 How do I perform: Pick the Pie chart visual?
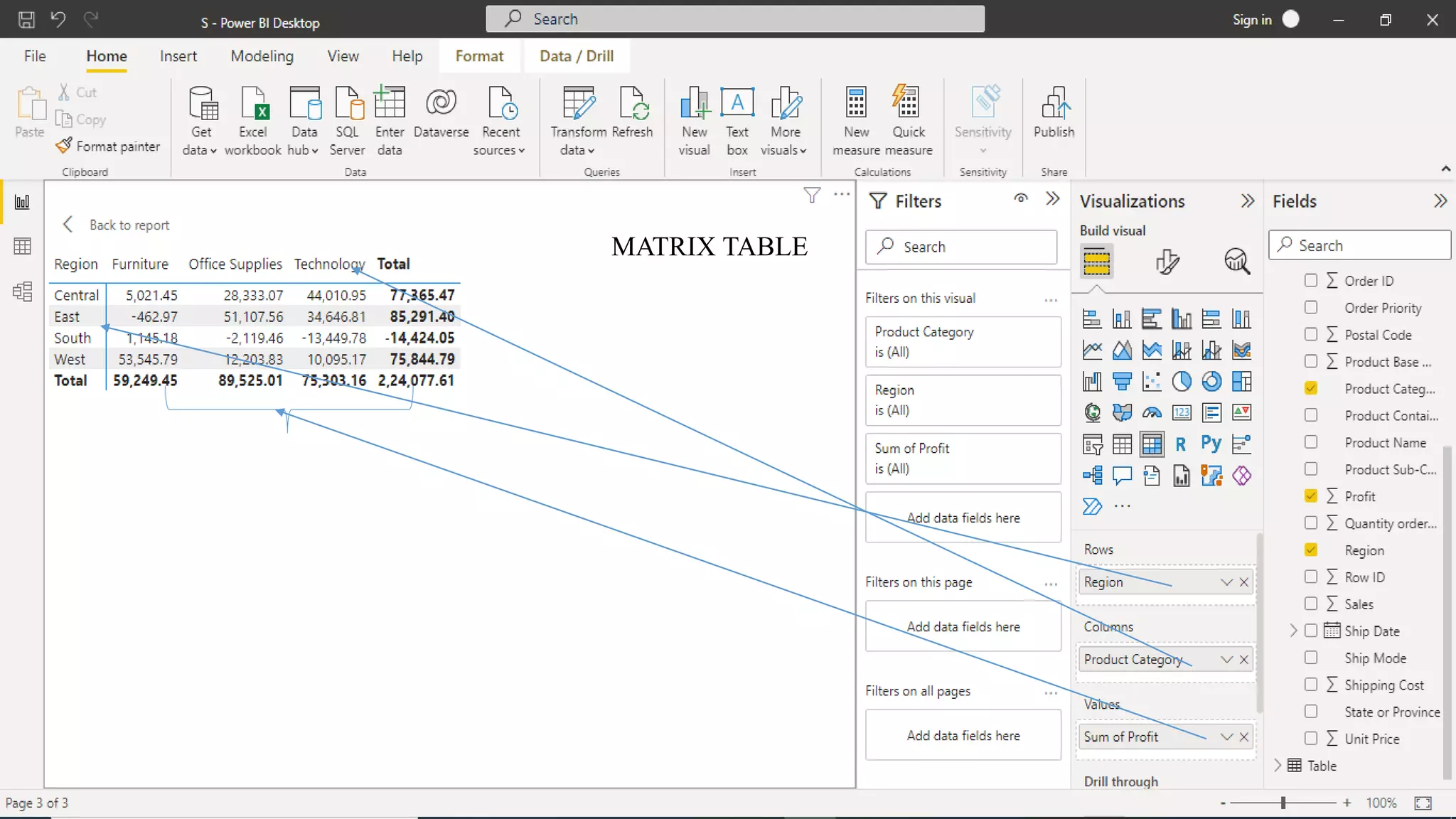[1182, 382]
